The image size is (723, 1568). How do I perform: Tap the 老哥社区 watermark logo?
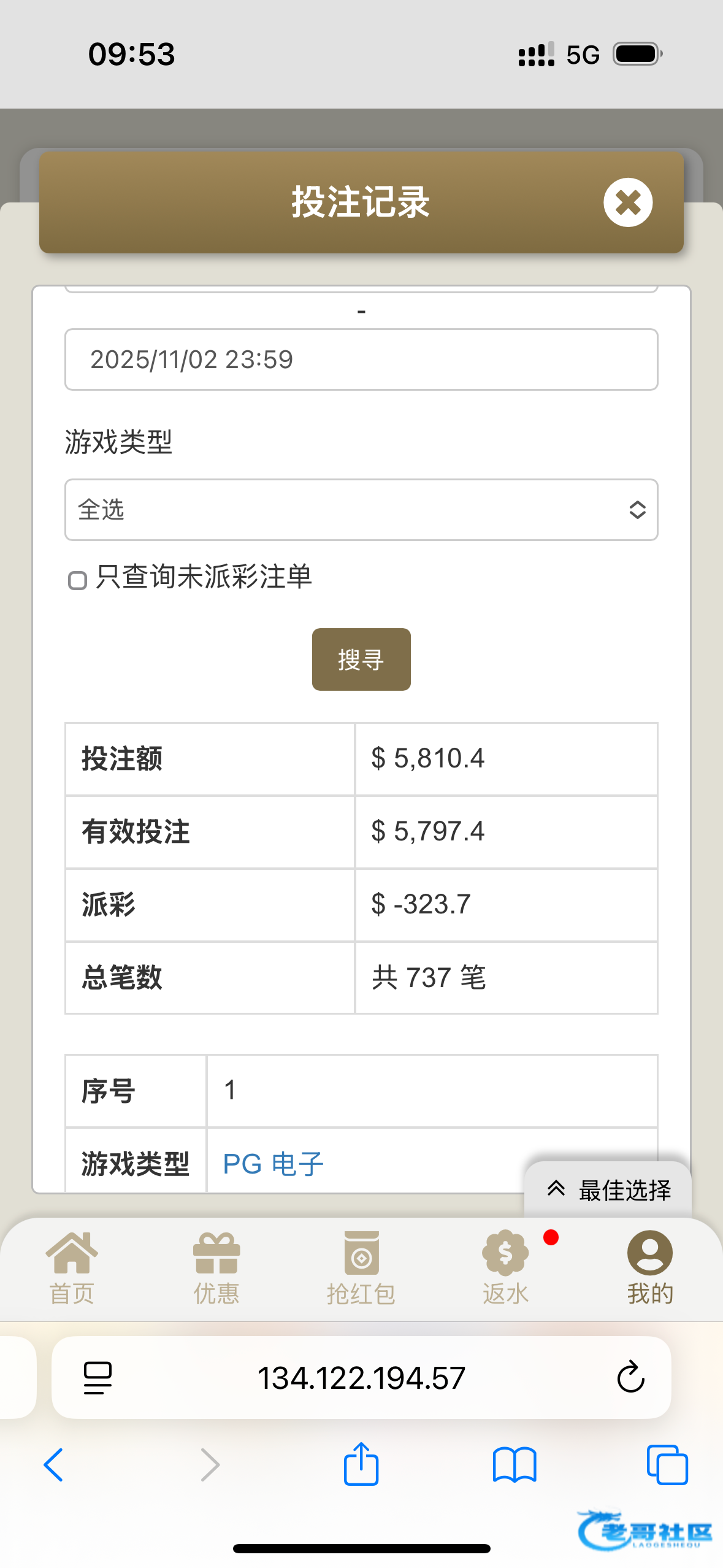pos(645,1531)
